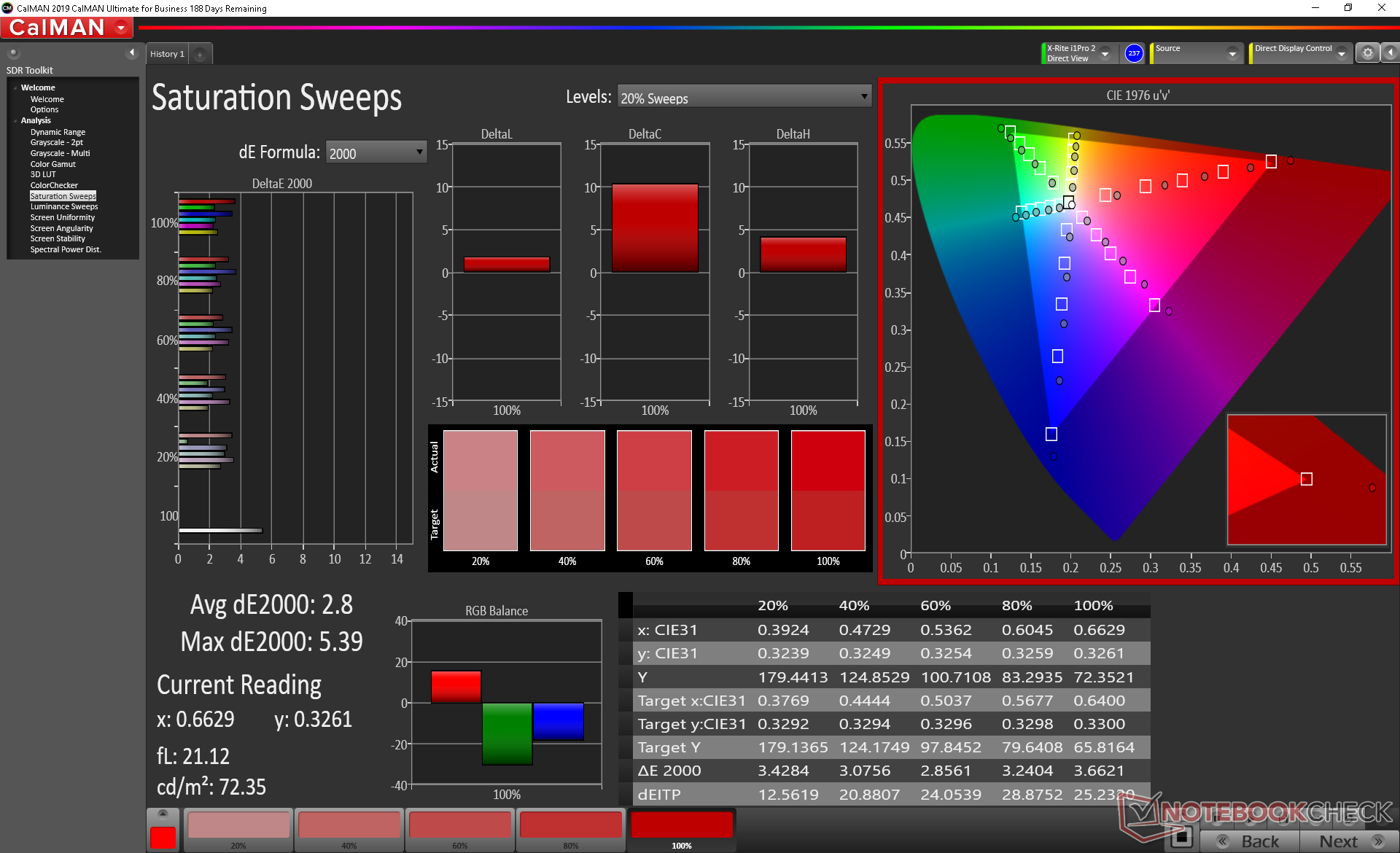Add a new history tab
Image resolution: width=1400 pixels, height=853 pixels.
click(x=200, y=54)
